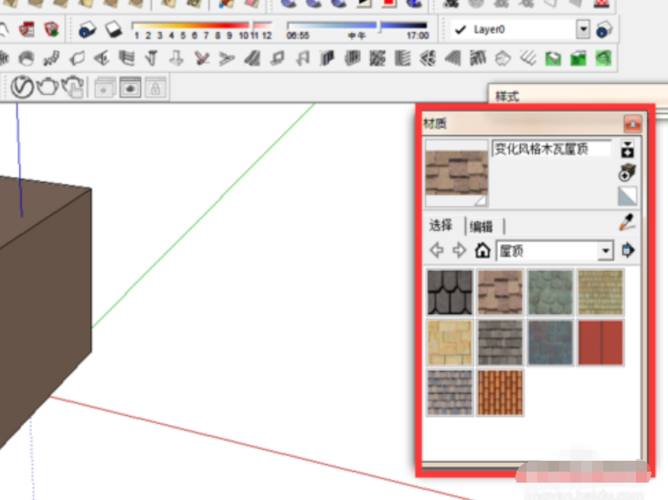Click the dome-shaped tool icon
This screenshot has width=668, height=500.
(x=26, y=58)
